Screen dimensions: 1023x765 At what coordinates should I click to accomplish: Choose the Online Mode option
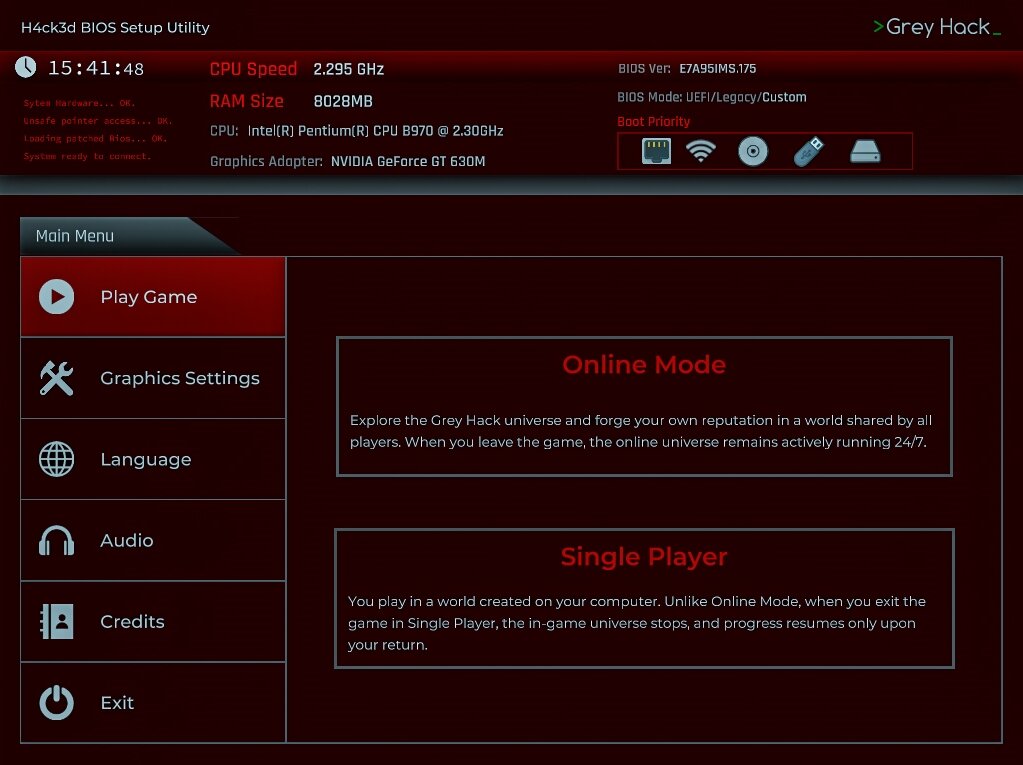[x=644, y=406]
